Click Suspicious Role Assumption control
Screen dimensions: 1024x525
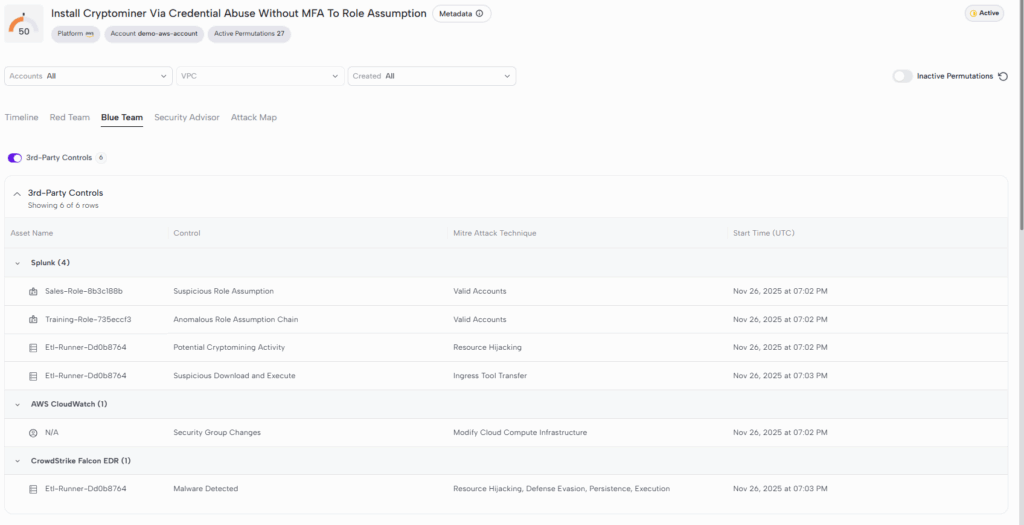[223, 291]
